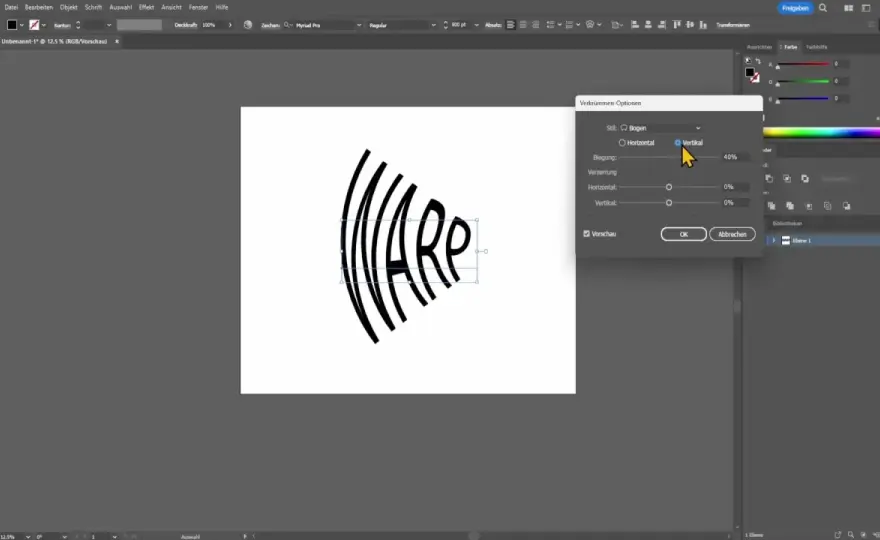Click the rainbow color spectrum bar
The image size is (880, 540).
(x=821, y=133)
